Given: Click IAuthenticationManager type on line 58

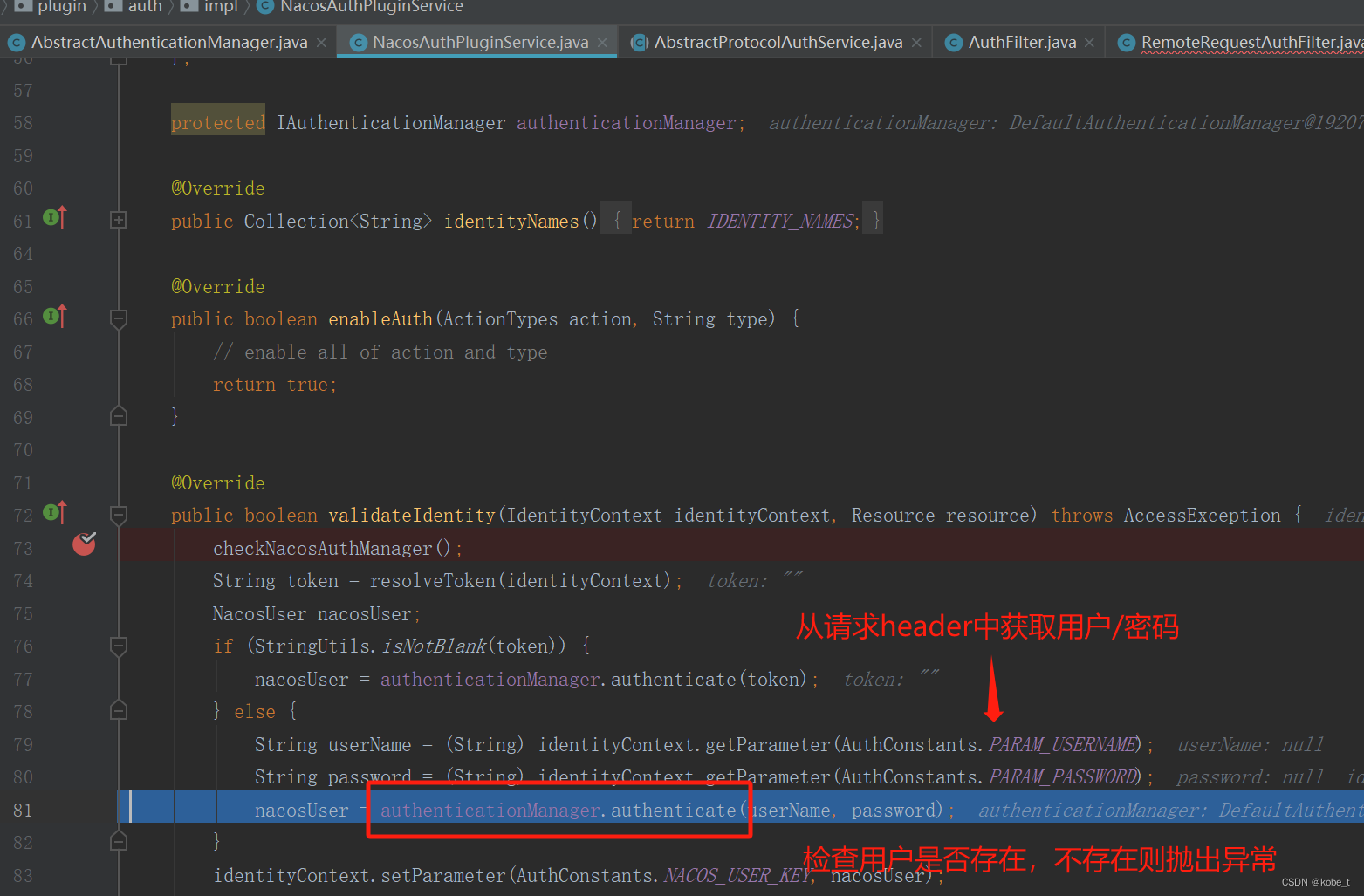Looking at the screenshot, I should point(391,123).
